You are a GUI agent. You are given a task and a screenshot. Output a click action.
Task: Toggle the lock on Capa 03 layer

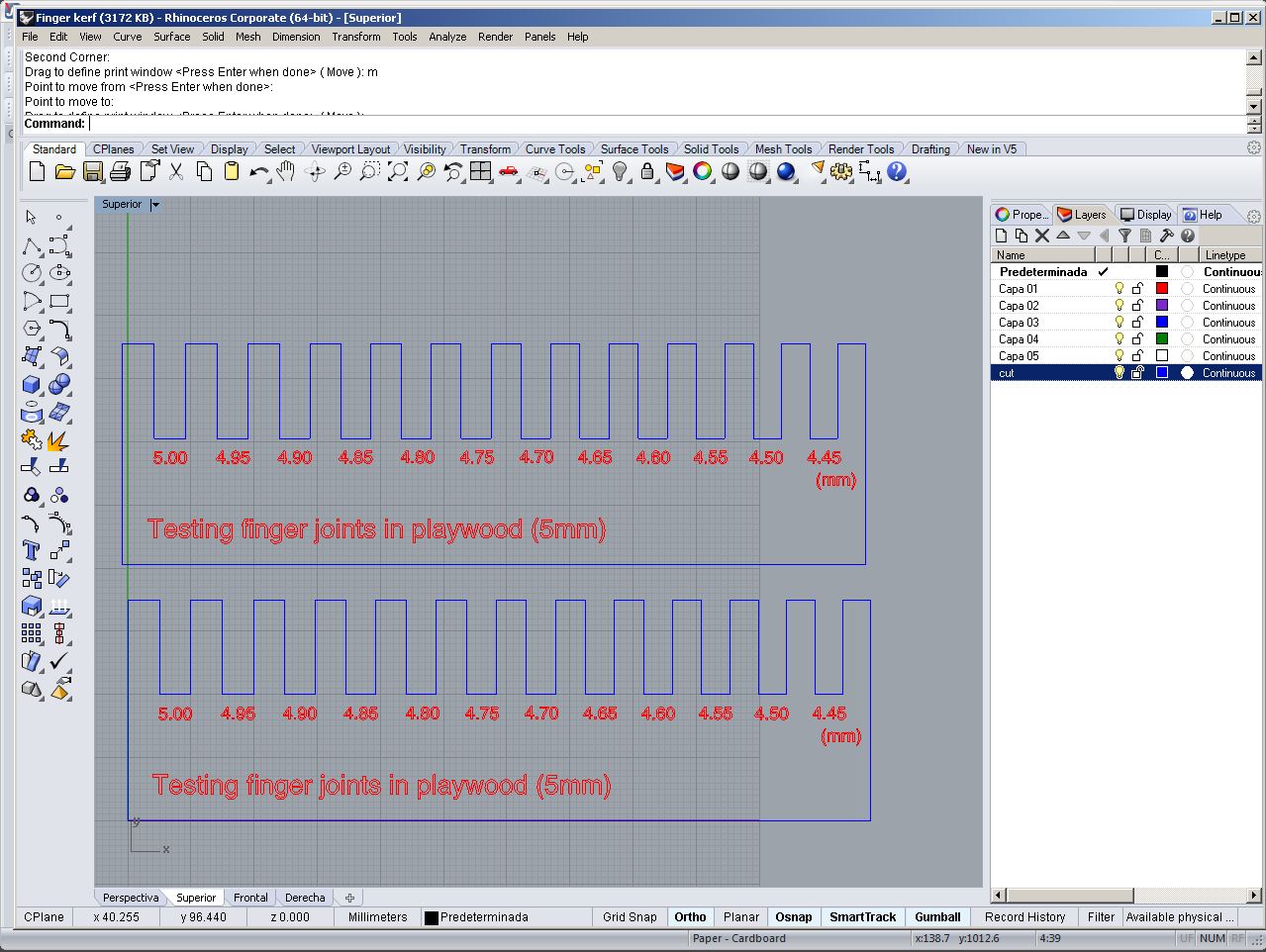pos(1137,323)
